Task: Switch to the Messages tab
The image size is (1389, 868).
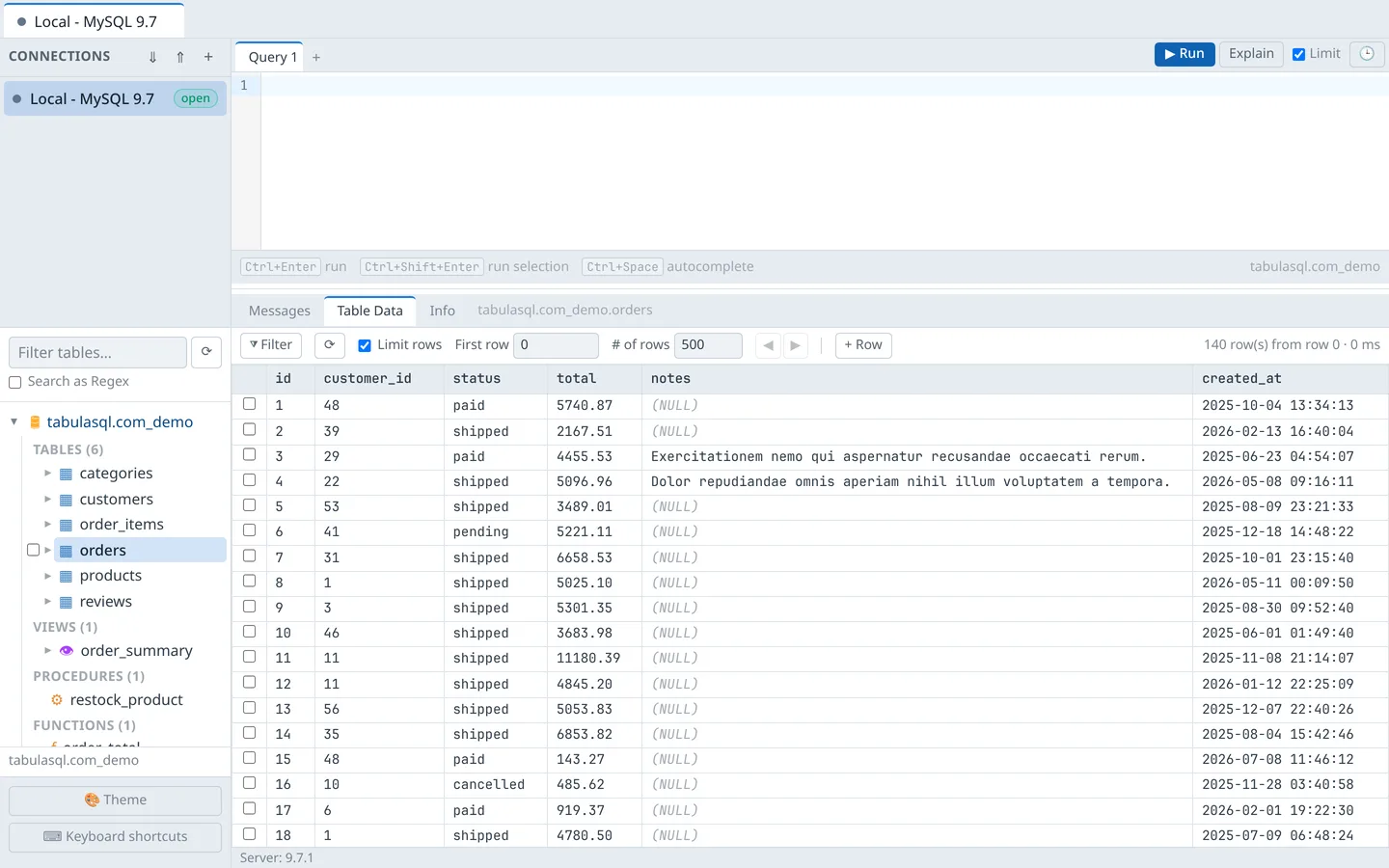Action: (280, 311)
